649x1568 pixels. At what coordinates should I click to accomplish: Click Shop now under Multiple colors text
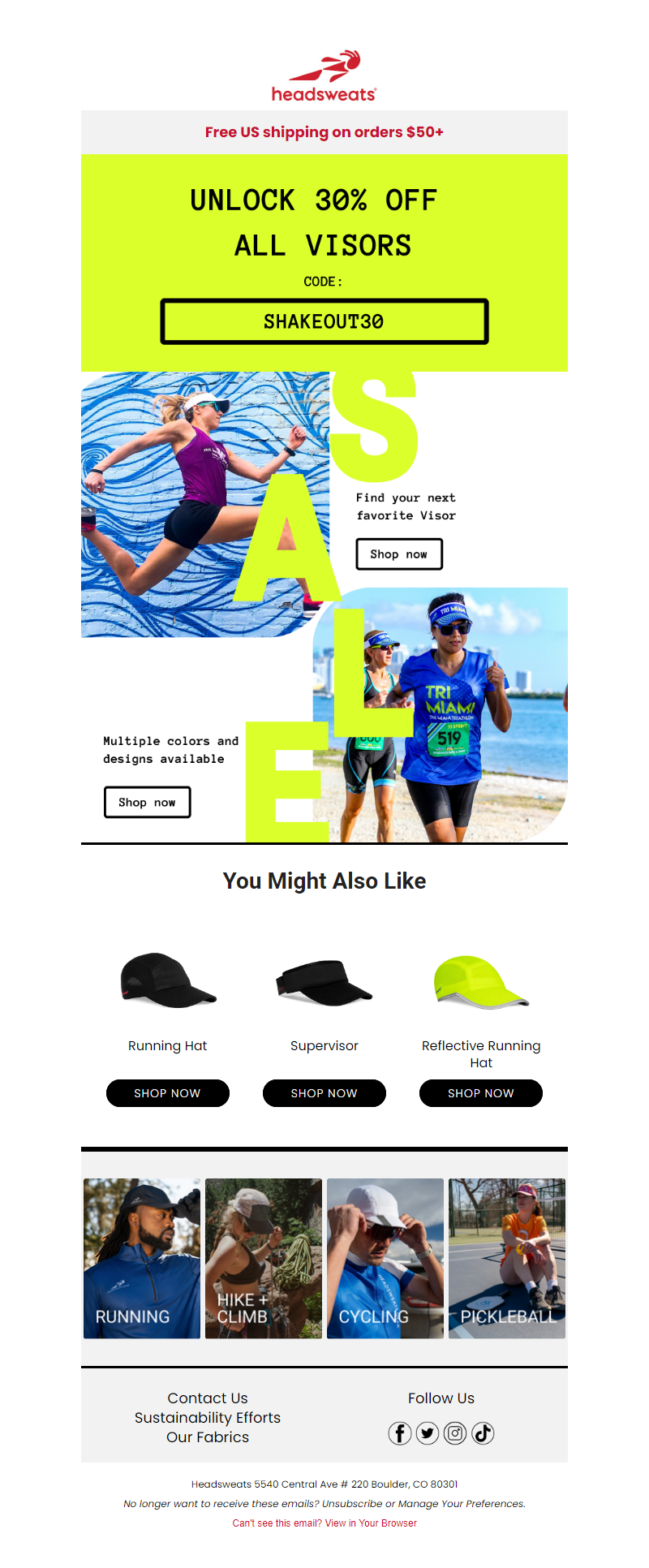point(148,803)
